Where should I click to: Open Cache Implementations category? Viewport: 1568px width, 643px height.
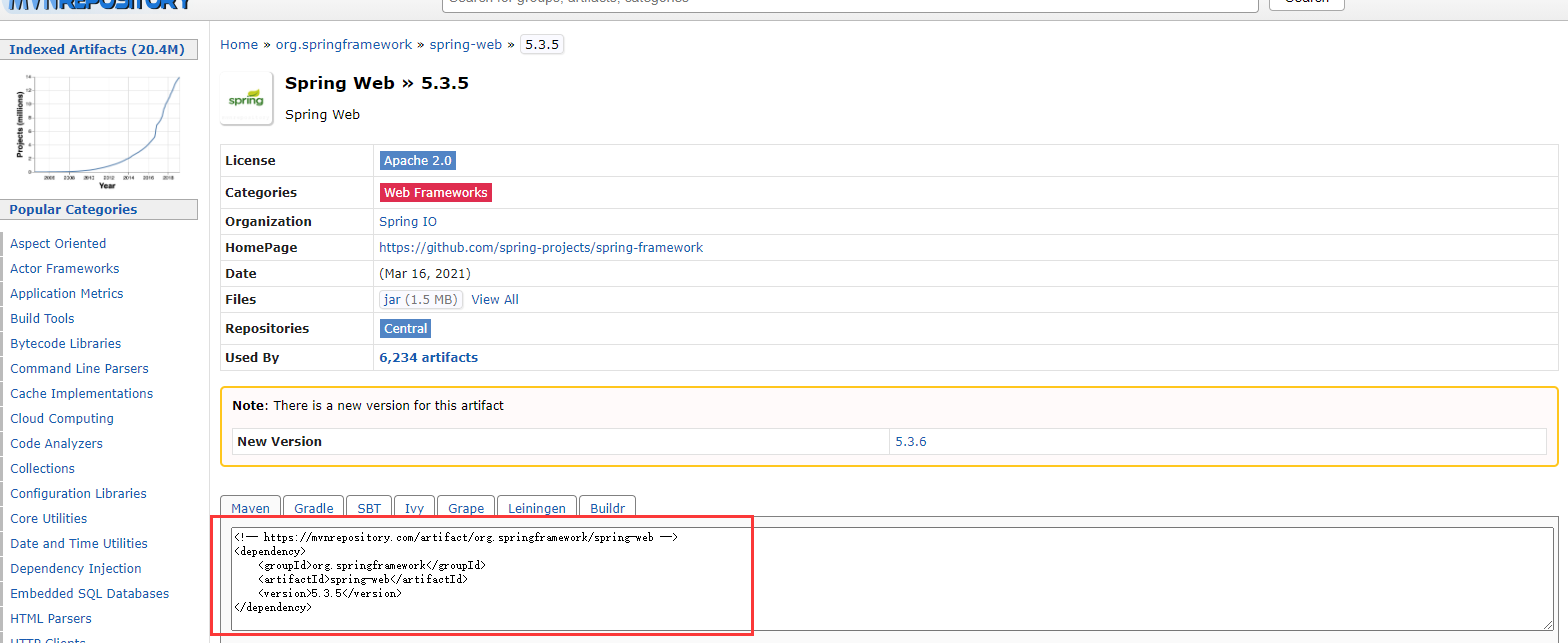pyautogui.click(x=82, y=393)
